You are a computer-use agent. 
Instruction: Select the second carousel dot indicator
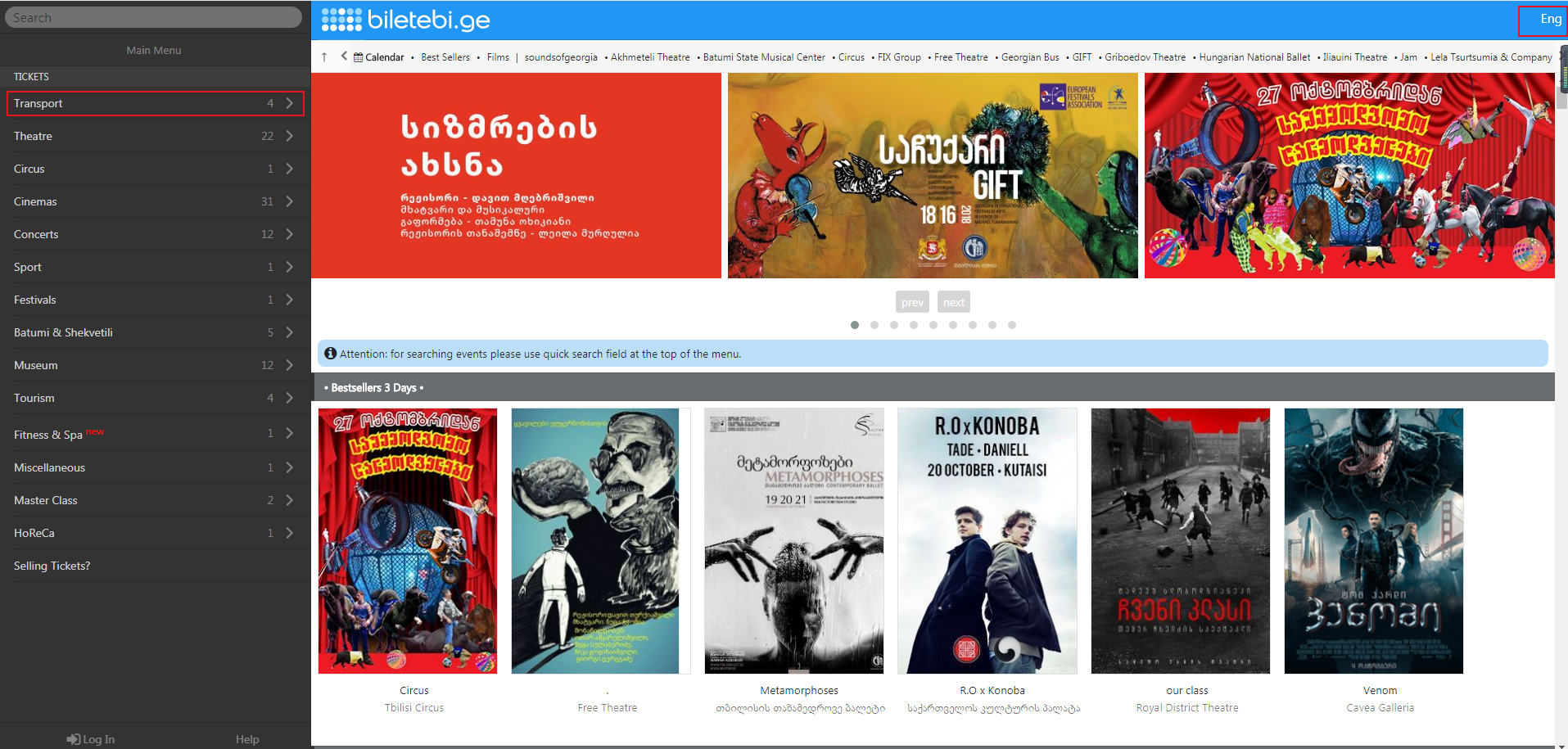(x=874, y=325)
